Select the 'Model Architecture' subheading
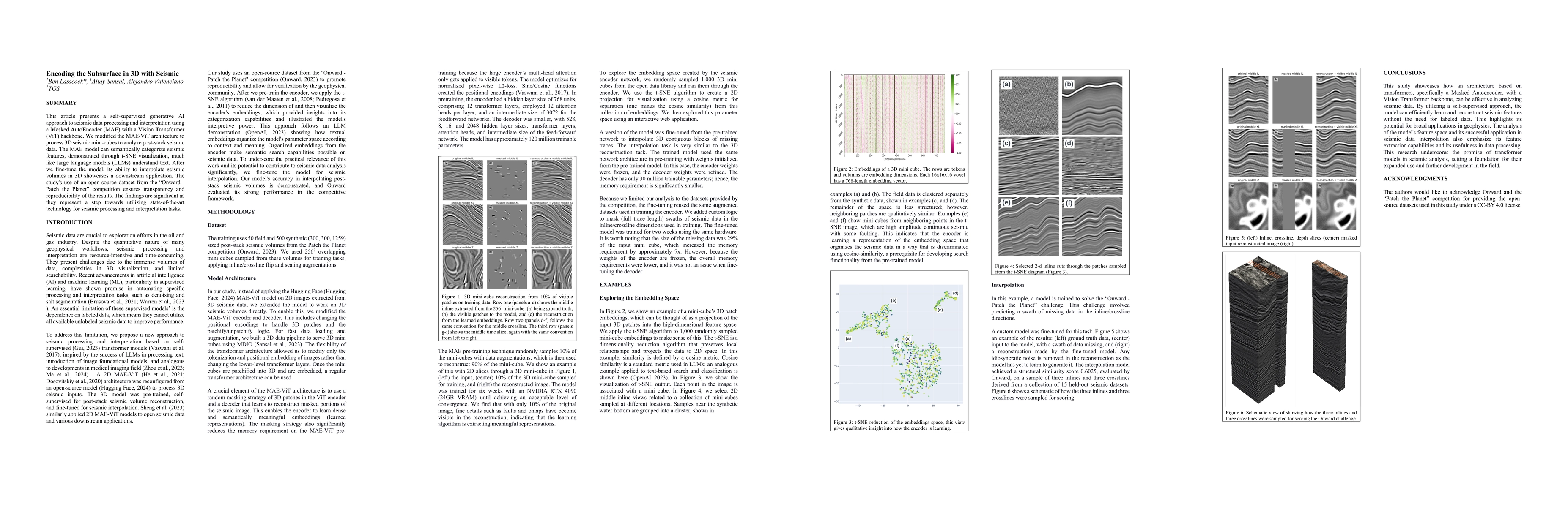Viewport: 1568px width, 507px height. coord(232,278)
